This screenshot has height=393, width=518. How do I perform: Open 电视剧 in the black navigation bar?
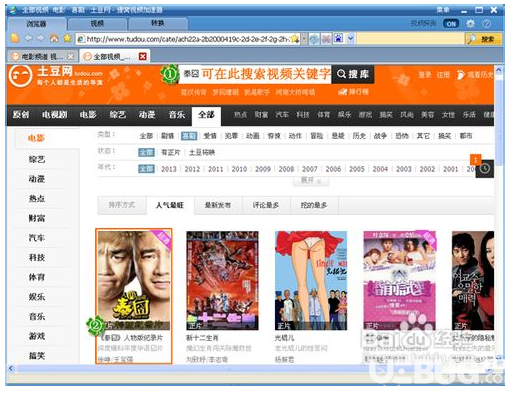pos(54,115)
